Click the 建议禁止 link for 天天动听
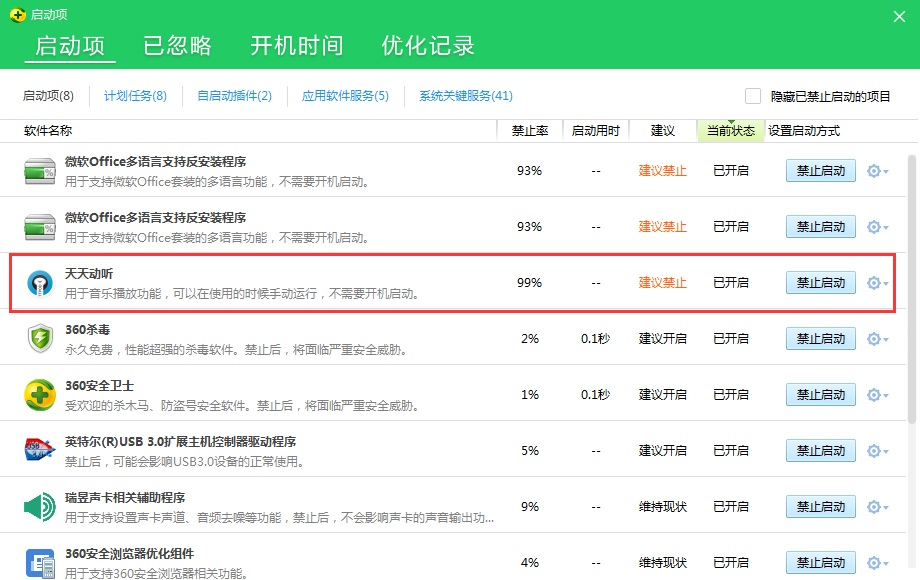Image resolution: width=920 pixels, height=580 pixels. click(x=663, y=282)
